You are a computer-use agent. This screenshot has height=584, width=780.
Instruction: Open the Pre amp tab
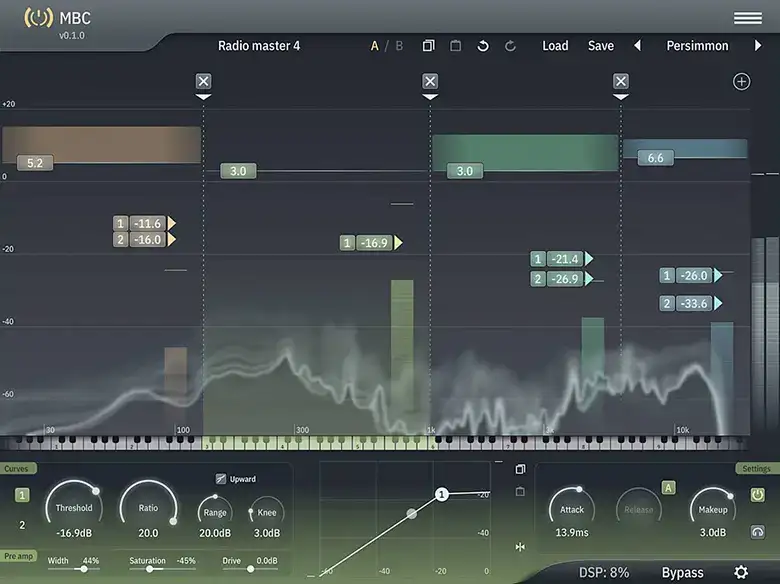point(18,556)
